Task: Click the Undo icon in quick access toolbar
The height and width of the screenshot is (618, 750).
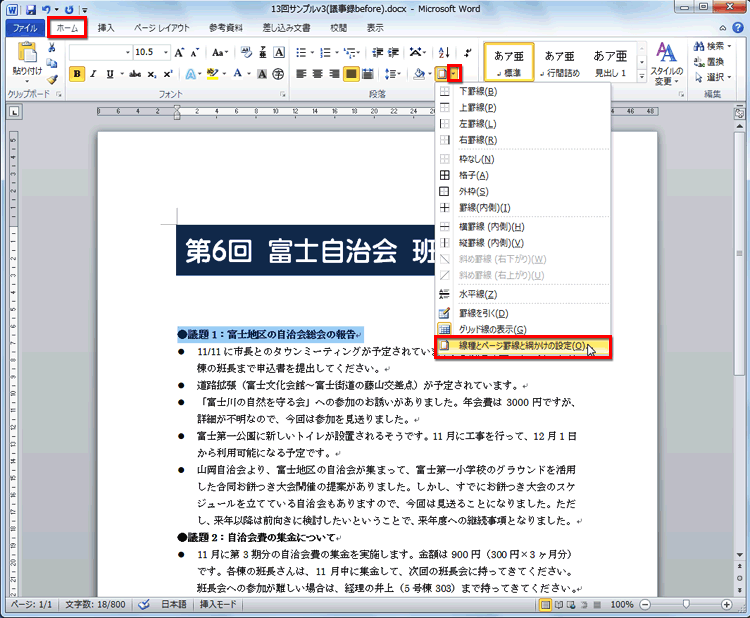Action: [46, 9]
